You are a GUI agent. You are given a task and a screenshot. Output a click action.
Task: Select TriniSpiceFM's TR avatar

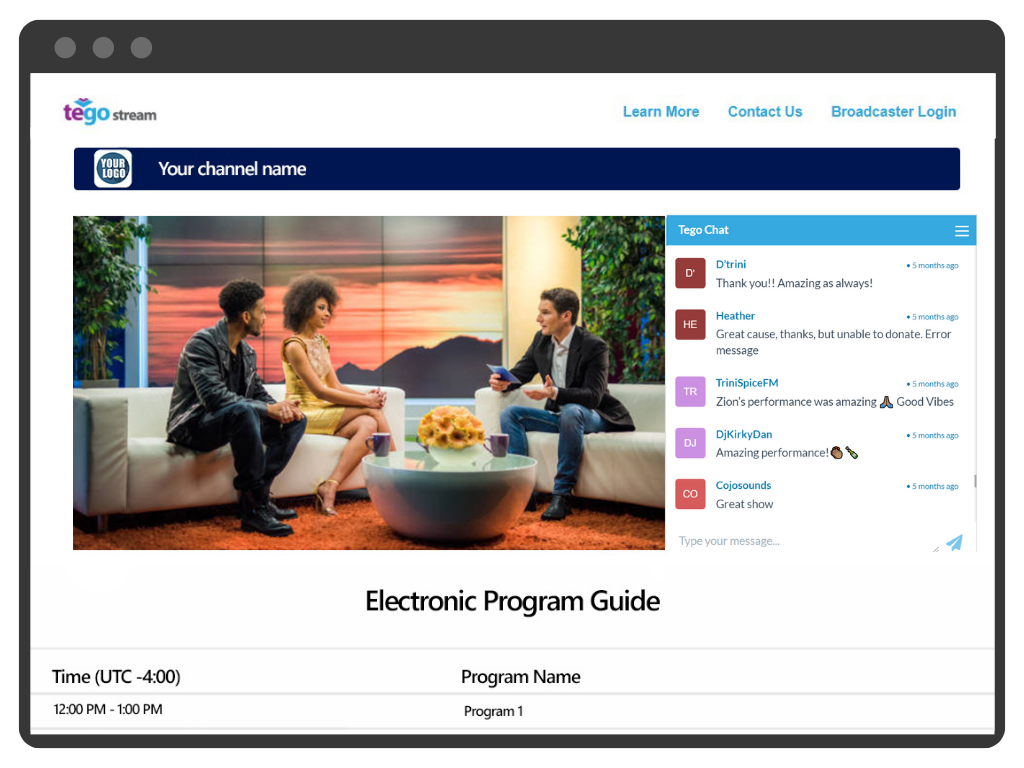point(690,392)
